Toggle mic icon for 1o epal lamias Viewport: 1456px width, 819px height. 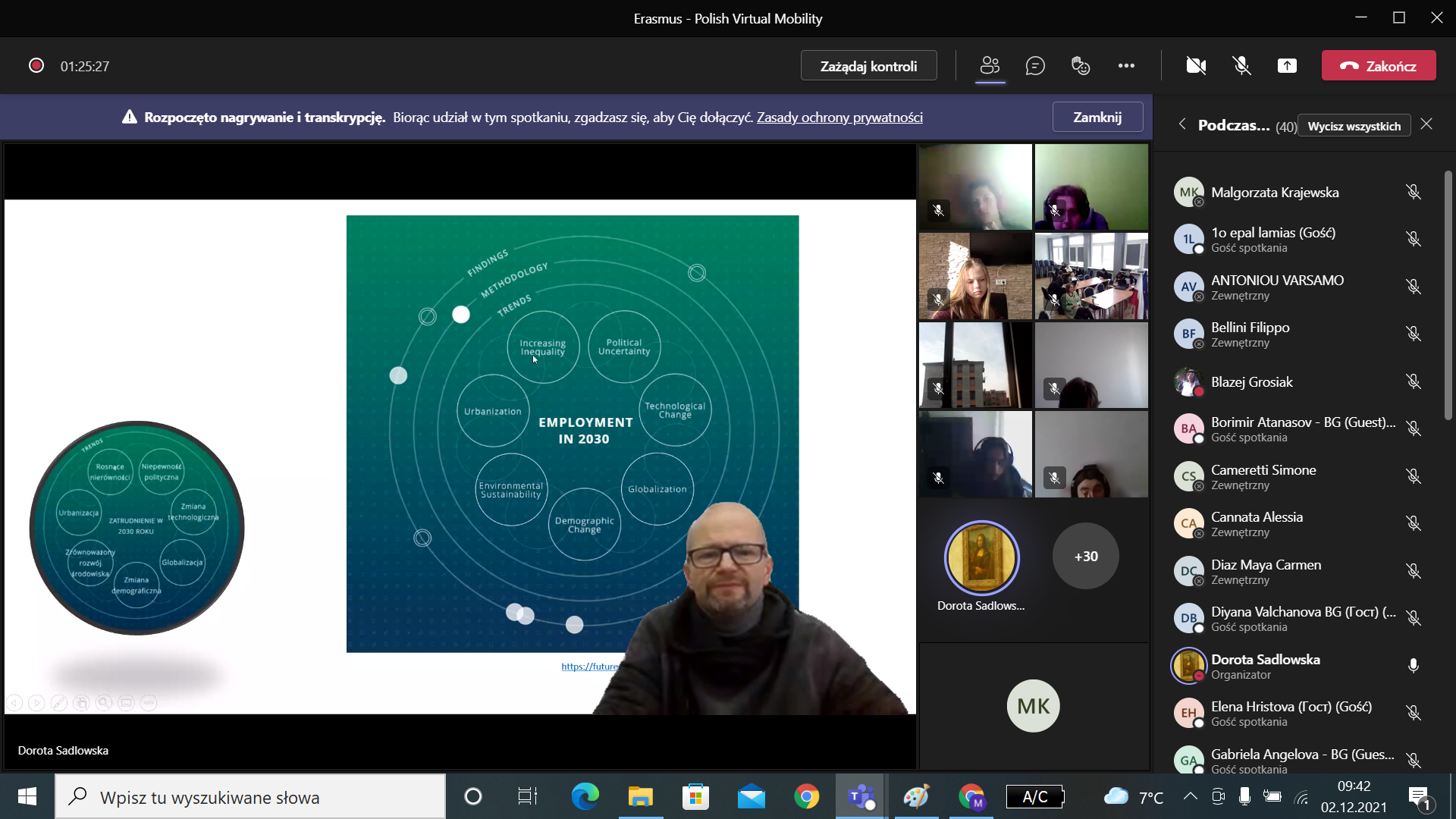pos(1414,240)
